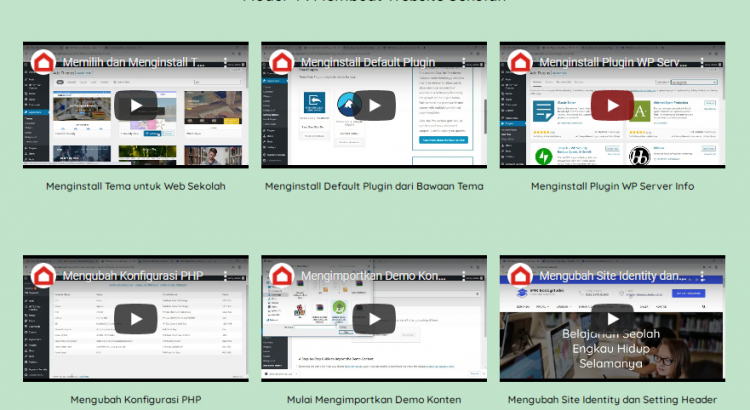750x410 pixels.
Task: Click the 'Mengubah Konfigurasi PHP' overlay title
Action: 131,276
